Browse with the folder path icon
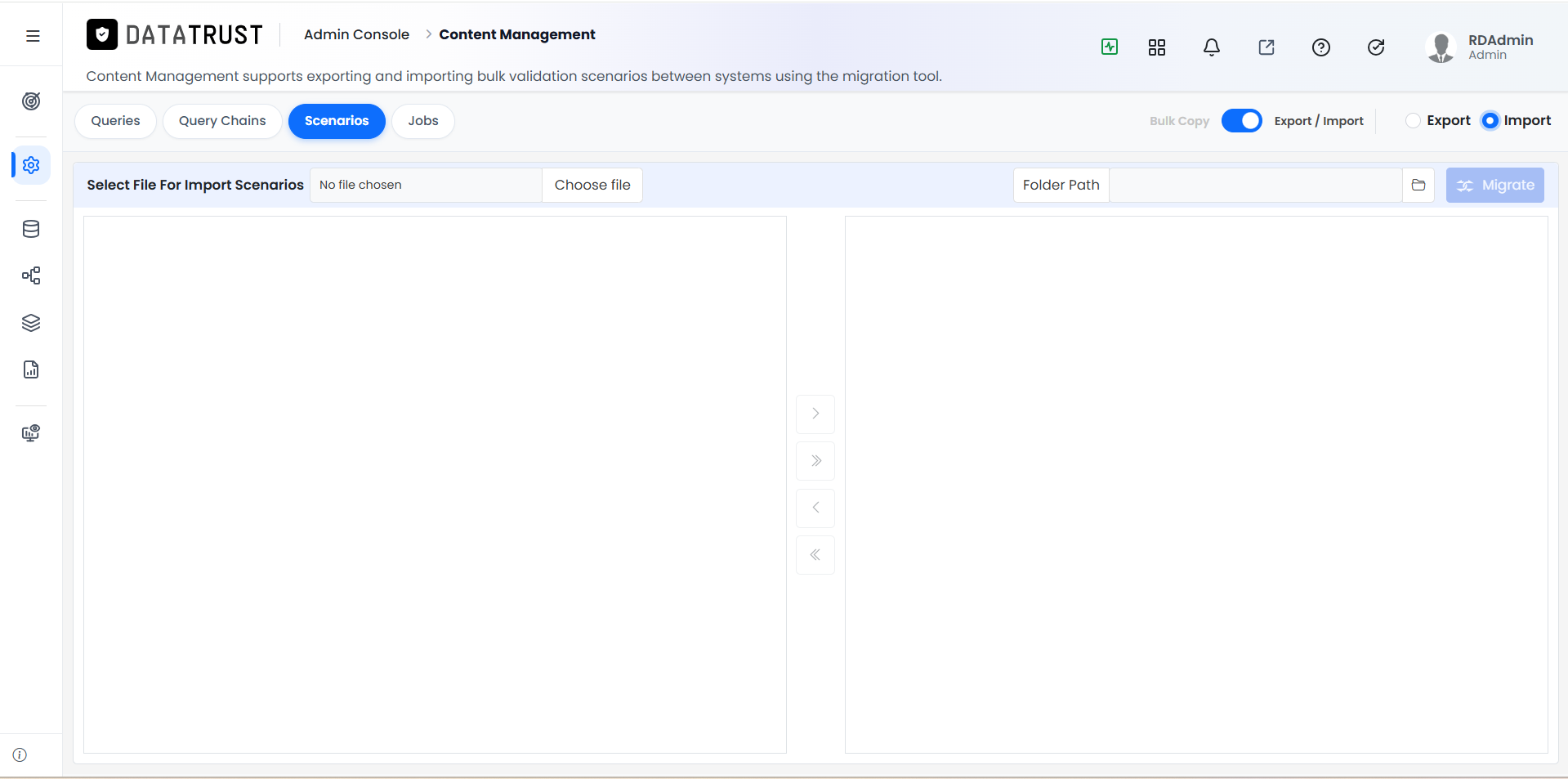Screen dimensions: 1568x779 (1418, 186)
